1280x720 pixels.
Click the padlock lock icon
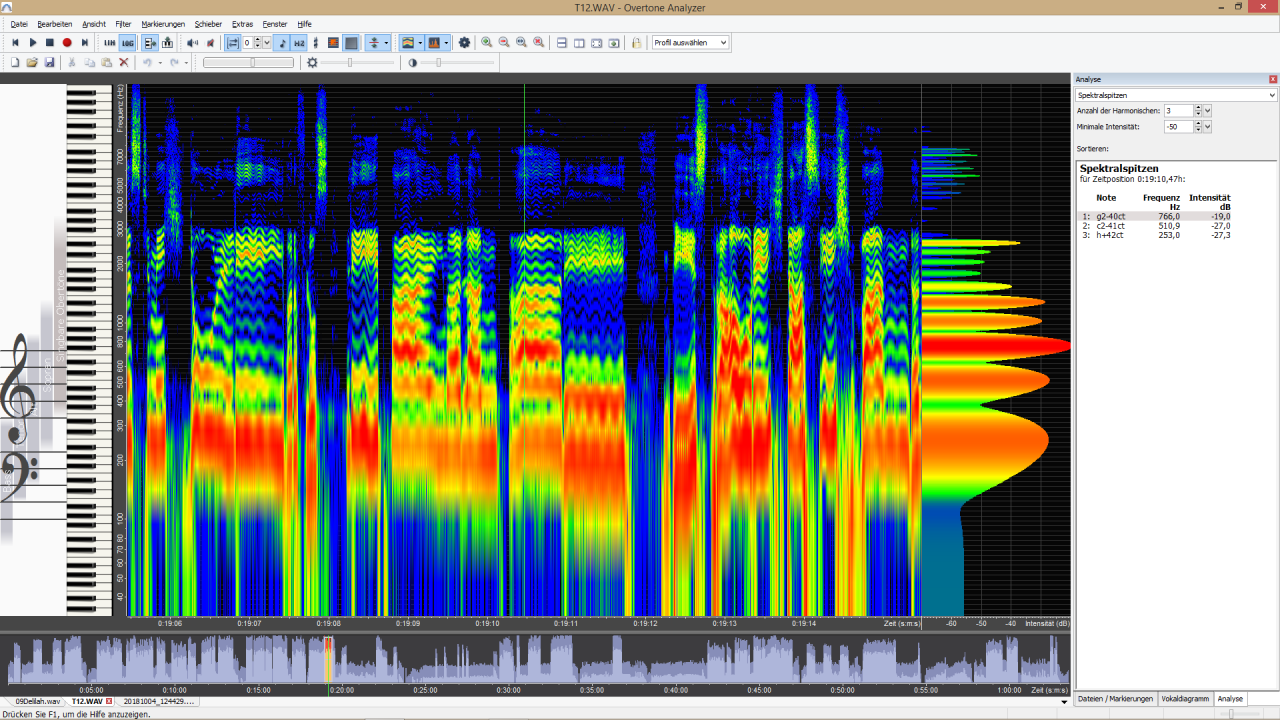point(636,43)
